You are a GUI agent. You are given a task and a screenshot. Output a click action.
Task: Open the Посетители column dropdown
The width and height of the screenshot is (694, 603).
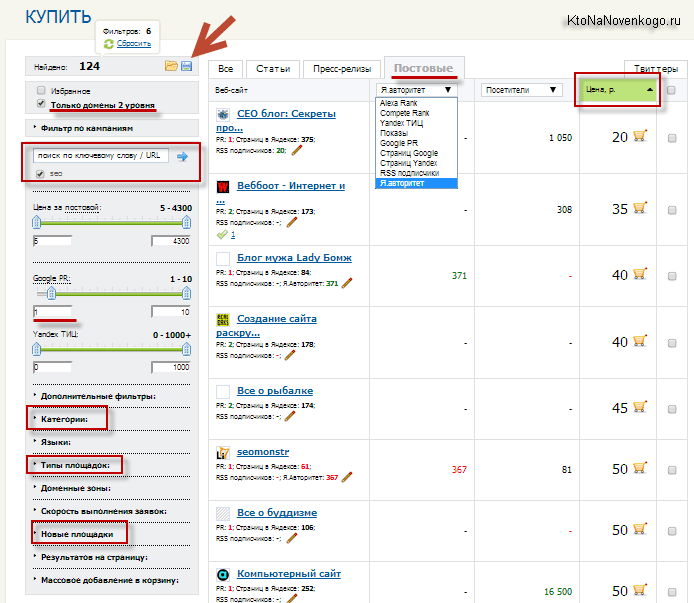click(521, 90)
